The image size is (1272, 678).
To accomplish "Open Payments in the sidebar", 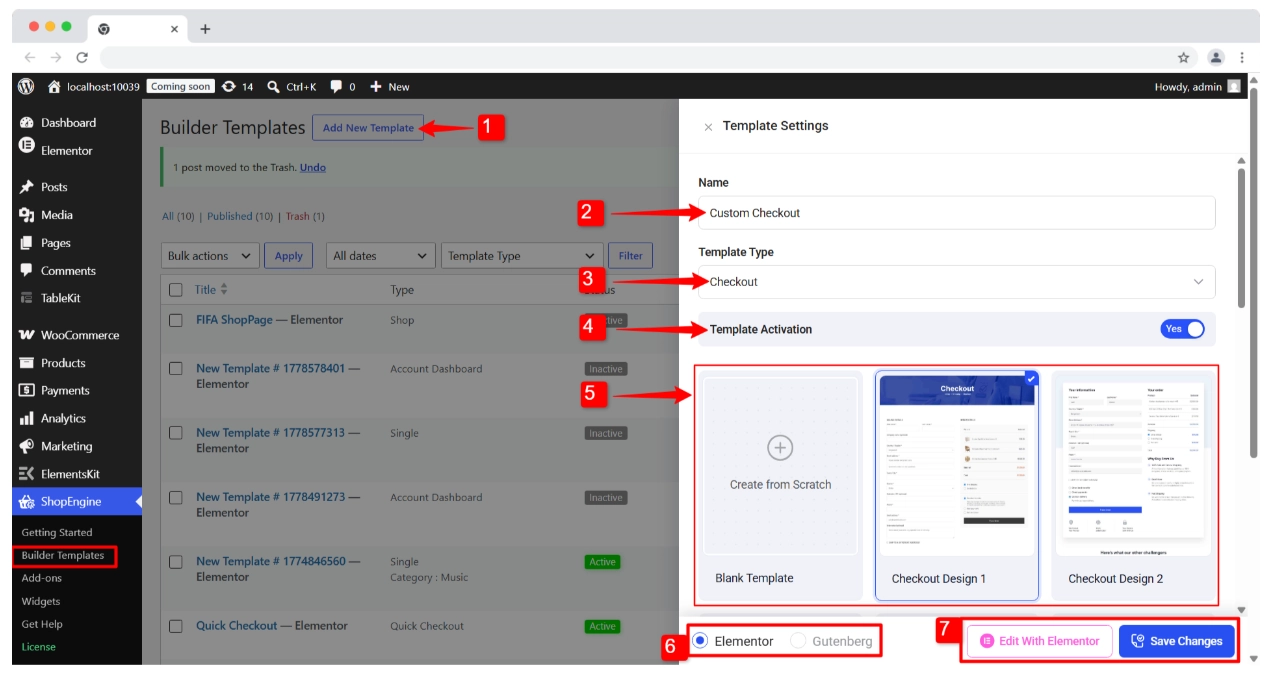I will click(x=65, y=391).
